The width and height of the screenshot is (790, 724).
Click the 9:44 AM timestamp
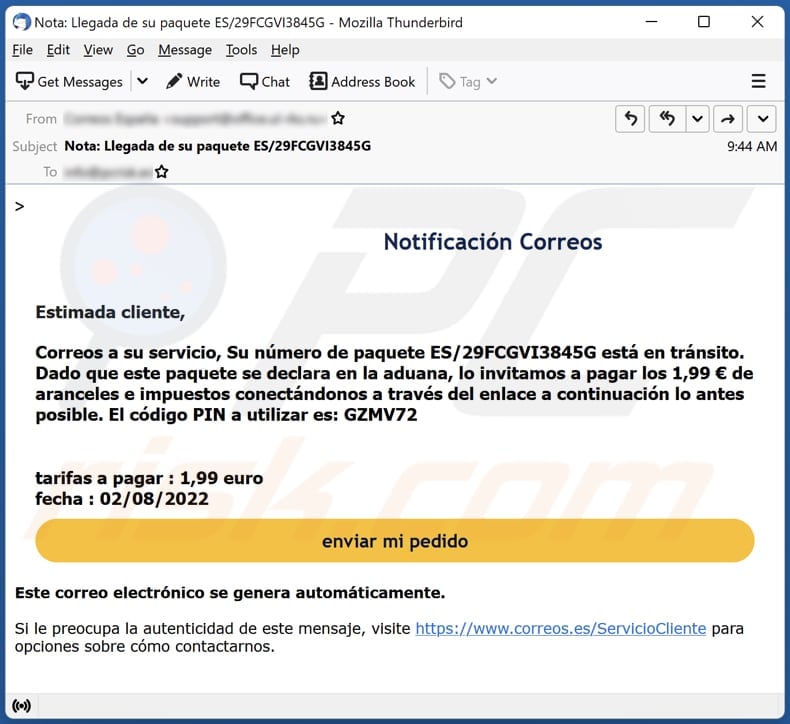[x=752, y=147]
